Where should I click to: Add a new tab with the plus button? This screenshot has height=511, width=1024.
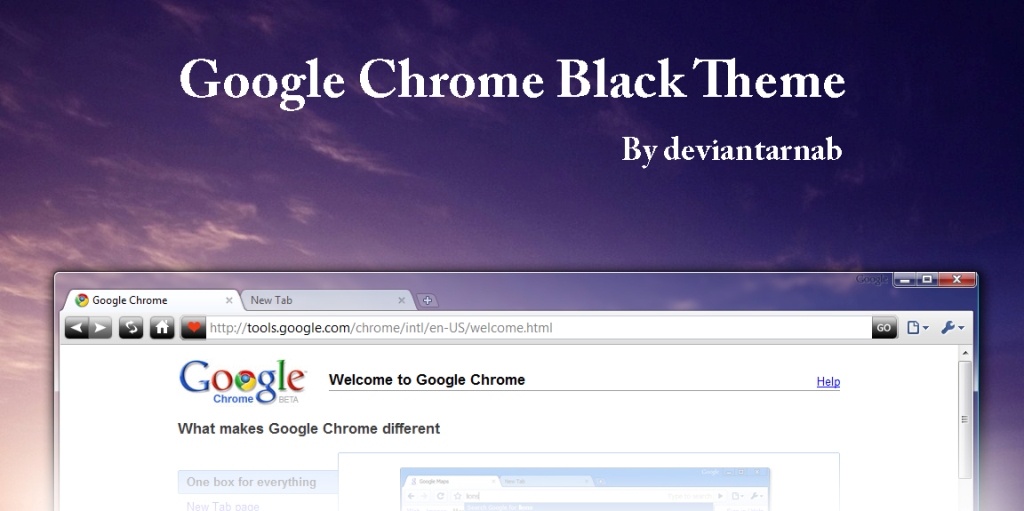point(427,301)
